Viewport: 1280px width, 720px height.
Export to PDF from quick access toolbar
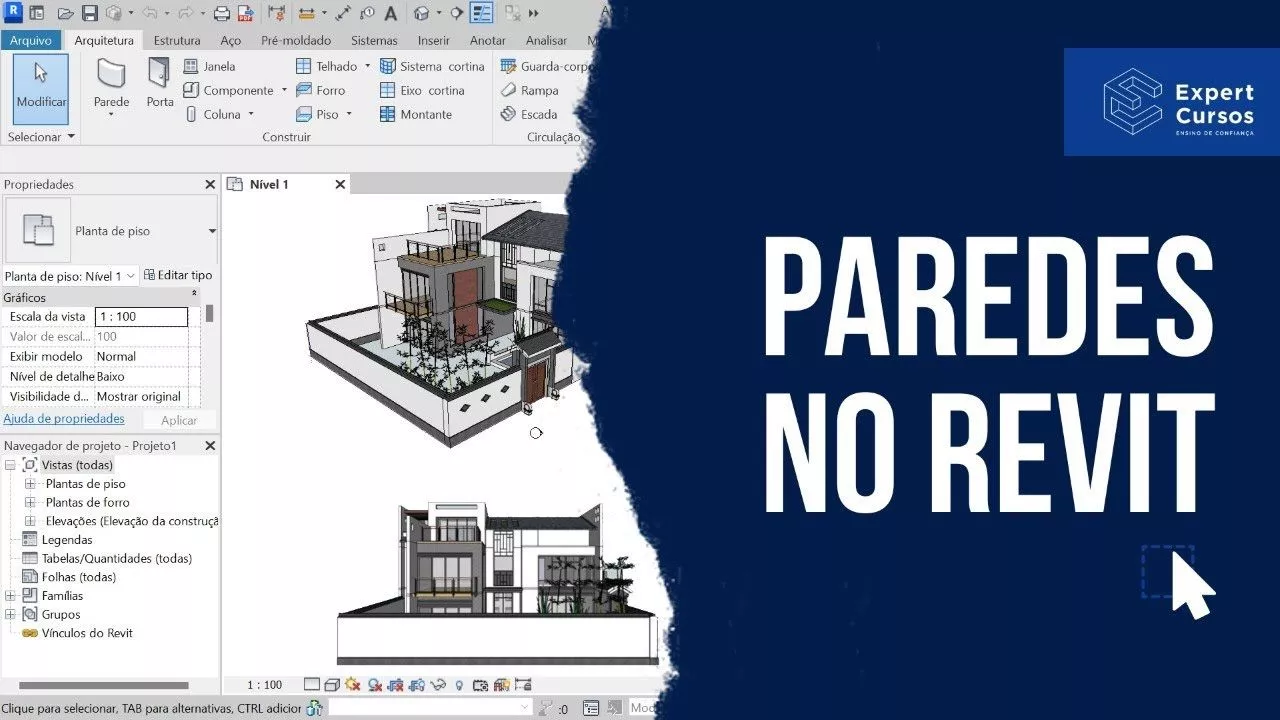[243, 14]
